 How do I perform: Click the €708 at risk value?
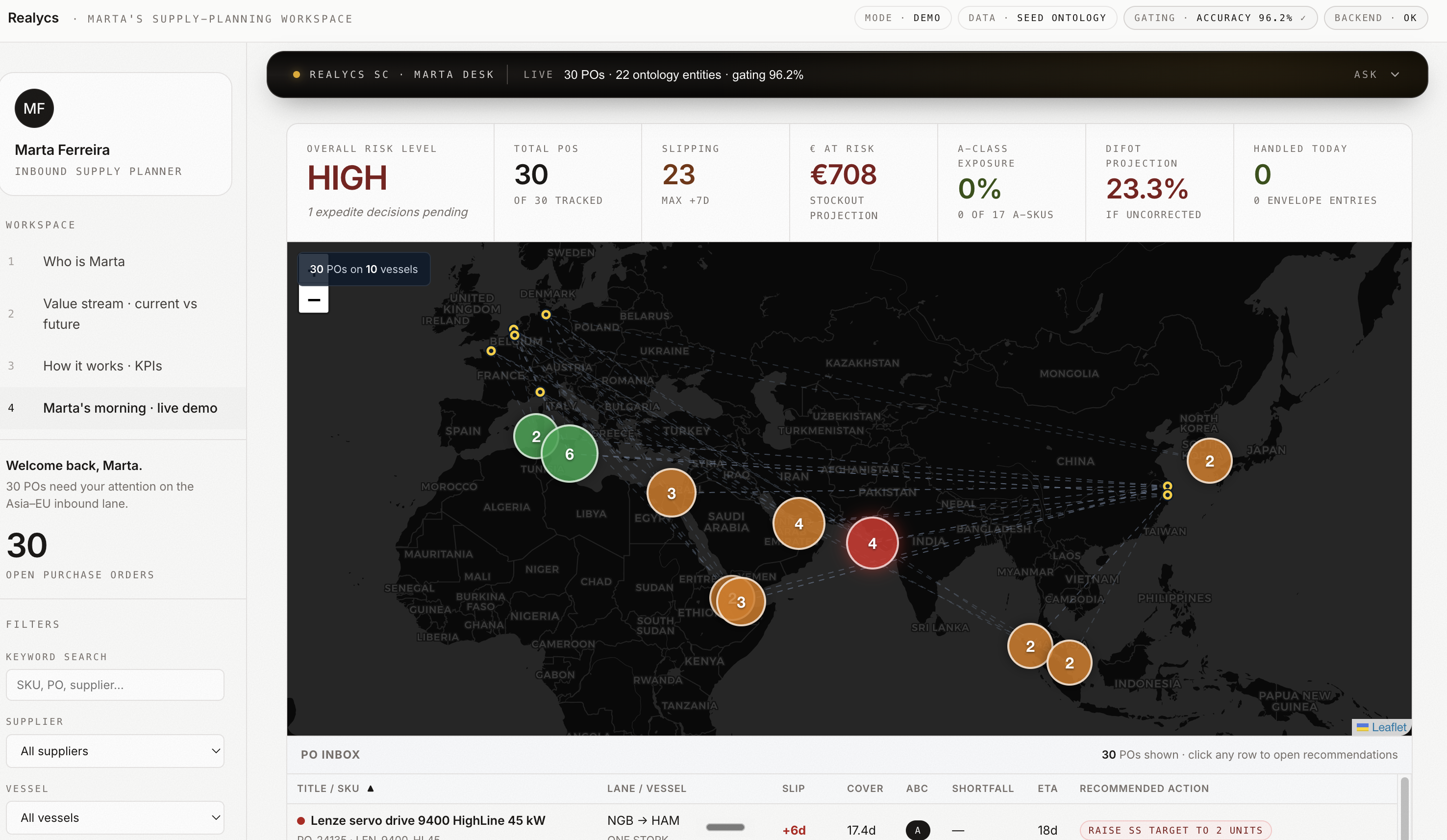pos(843,174)
